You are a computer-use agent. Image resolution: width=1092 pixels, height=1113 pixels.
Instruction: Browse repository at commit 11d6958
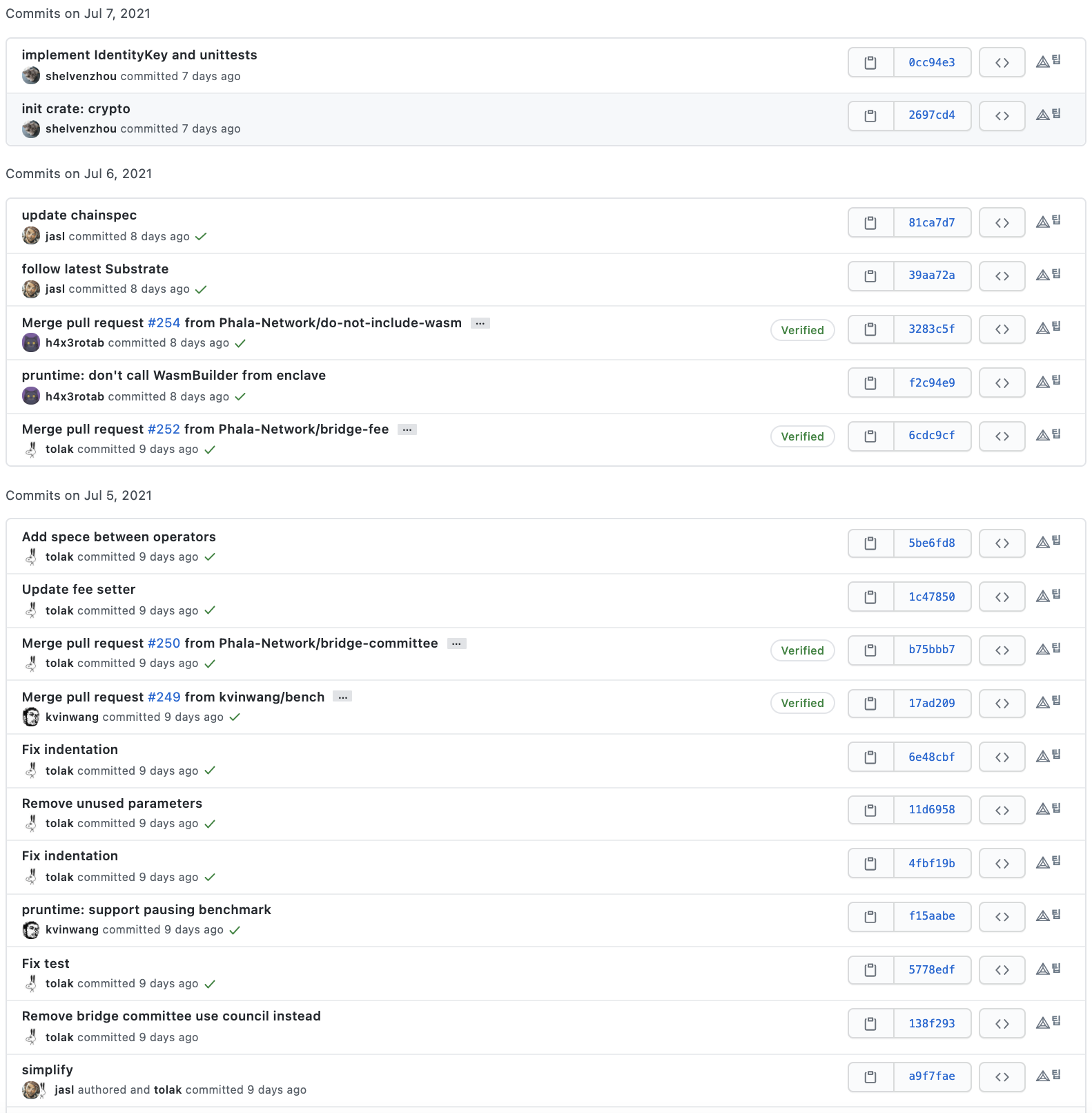[x=1002, y=811]
